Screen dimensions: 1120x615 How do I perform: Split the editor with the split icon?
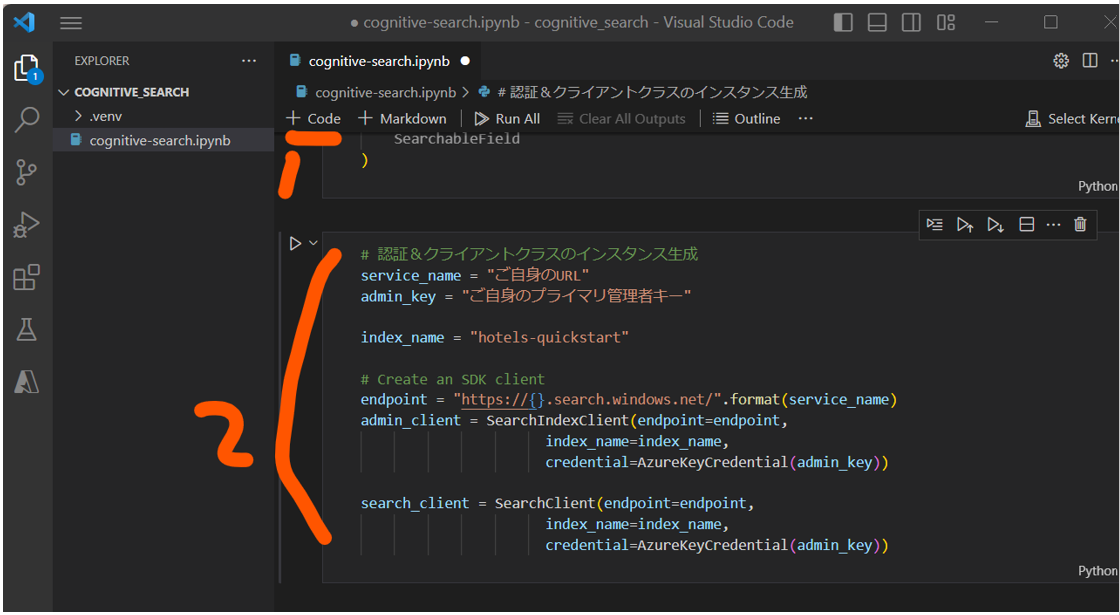pyautogui.click(x=1090, y=61)
